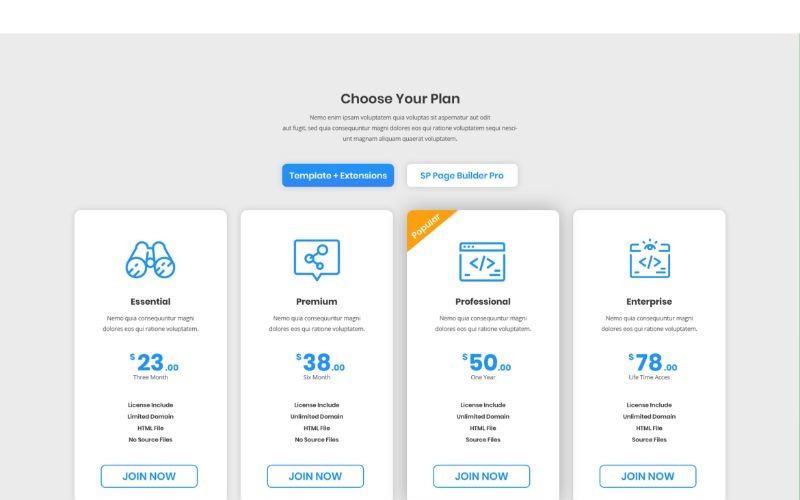Switch to Template + Extensions tab
Image resolution: width=800 pixels, height=500 pixels.
pos(338,176)
